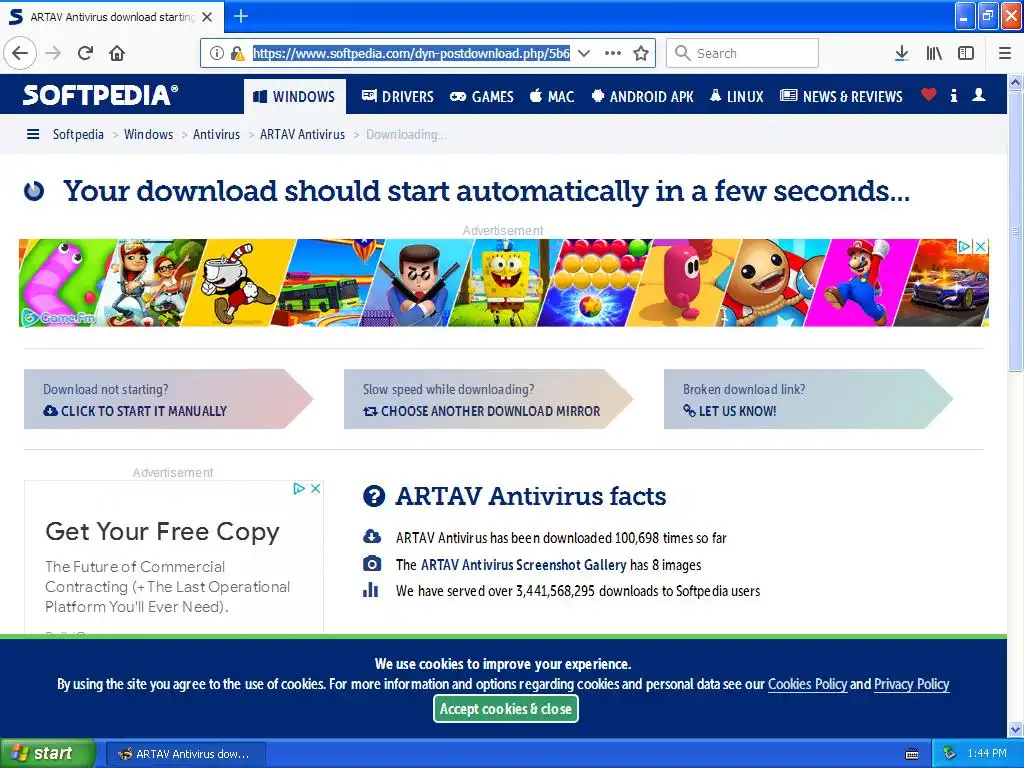Click AdChoices icon on side ad
Image resolution: width=1024 pixels, height=768 pixels.
[299, 488]
